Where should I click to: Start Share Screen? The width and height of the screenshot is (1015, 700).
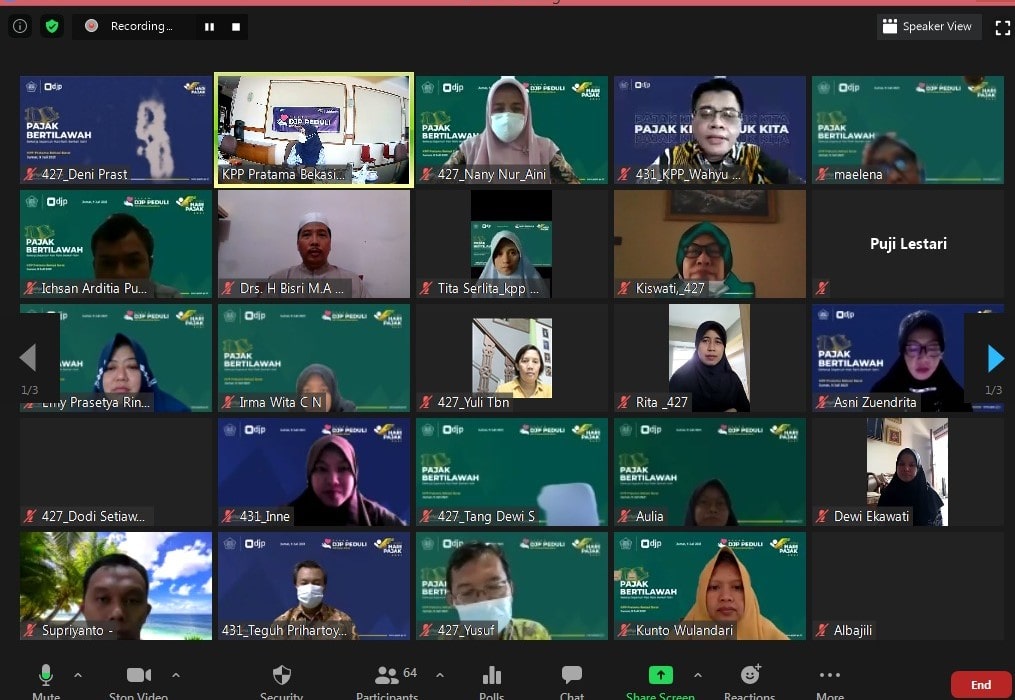[661, 679]
